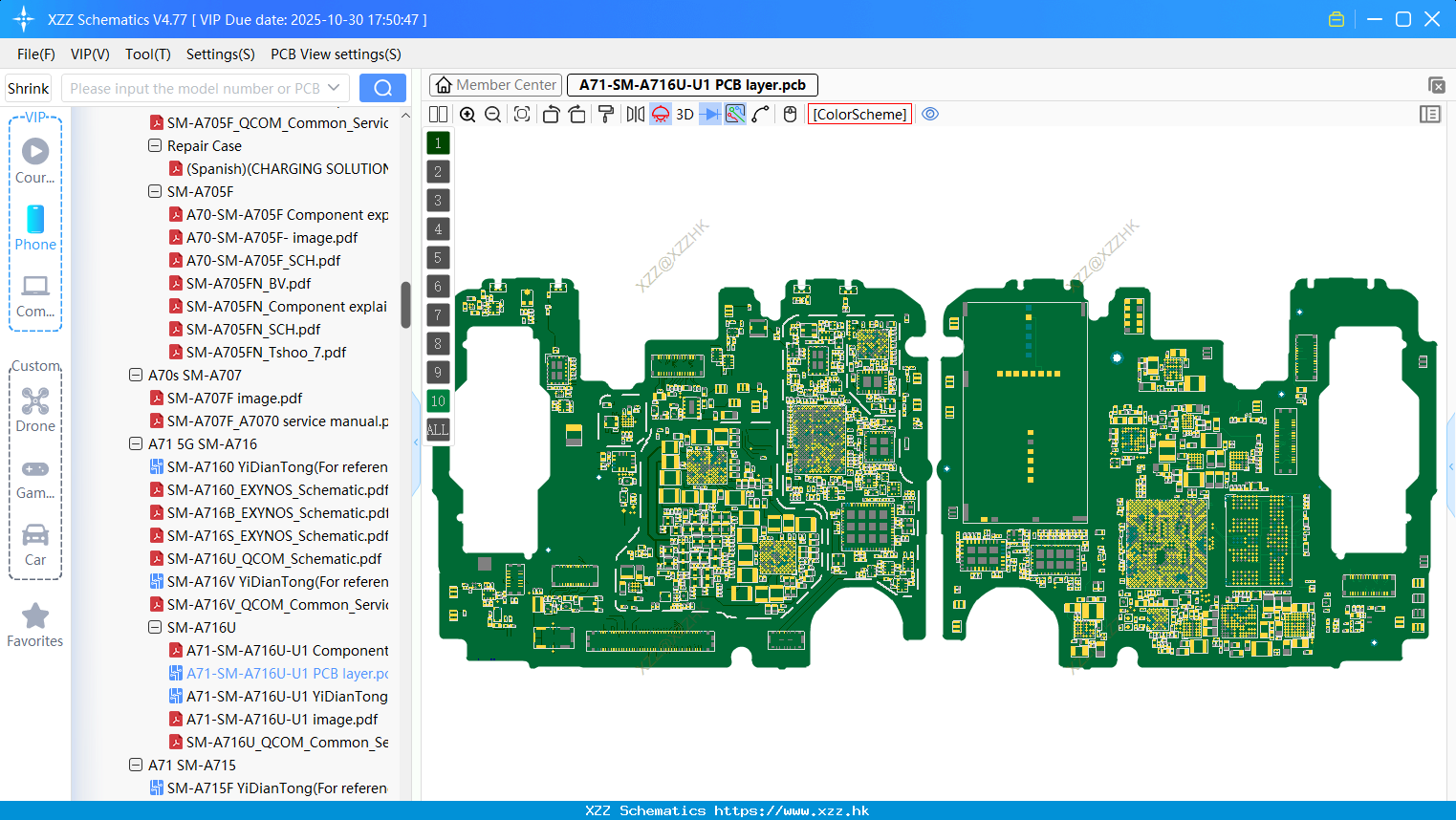The height and width of the screenshot is (820, 1456).
Task: Open the Settings(S) menu
Action: [221, 54]
